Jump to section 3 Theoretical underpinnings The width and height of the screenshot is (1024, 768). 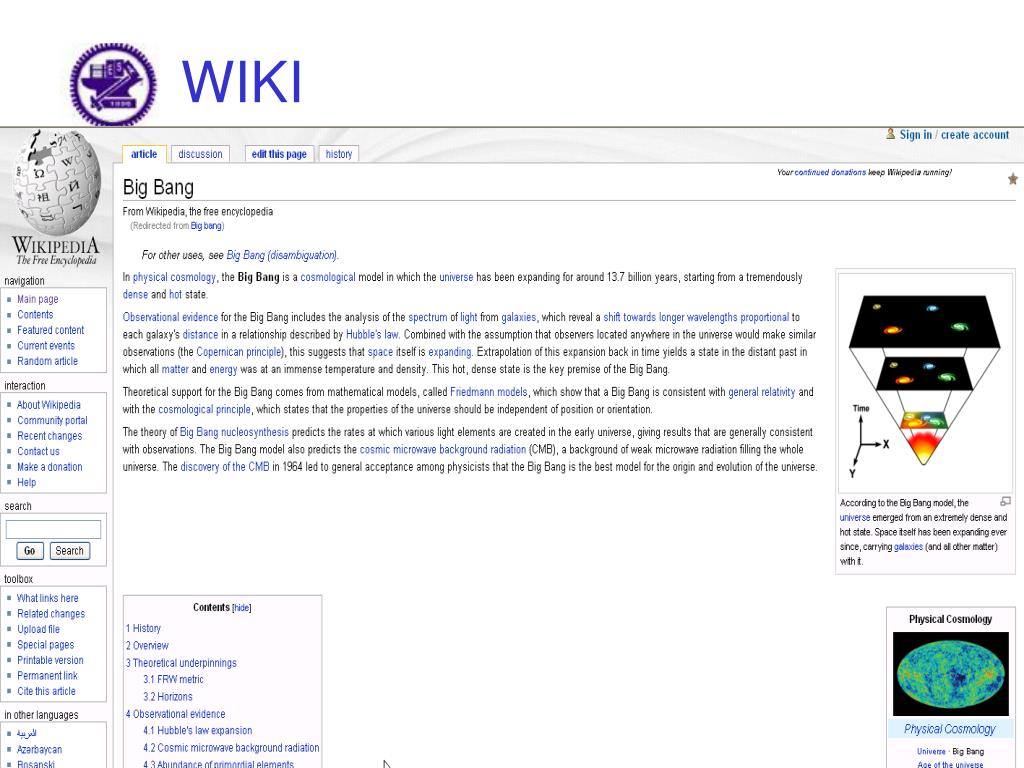pos(181,663)
